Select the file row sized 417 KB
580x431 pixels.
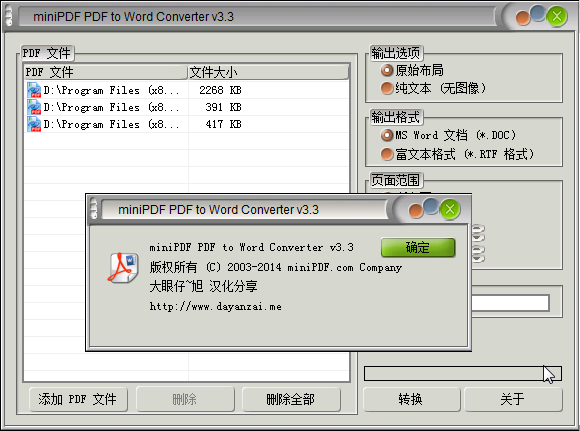[x=186, y=124]
